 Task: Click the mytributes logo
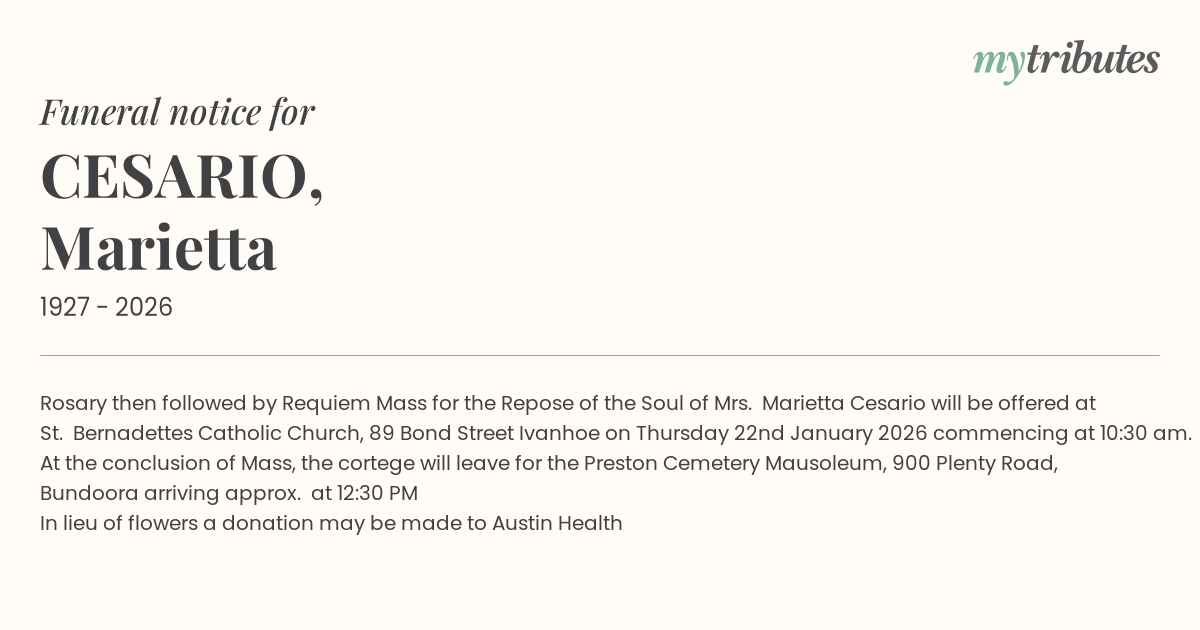click(1065, 61)
